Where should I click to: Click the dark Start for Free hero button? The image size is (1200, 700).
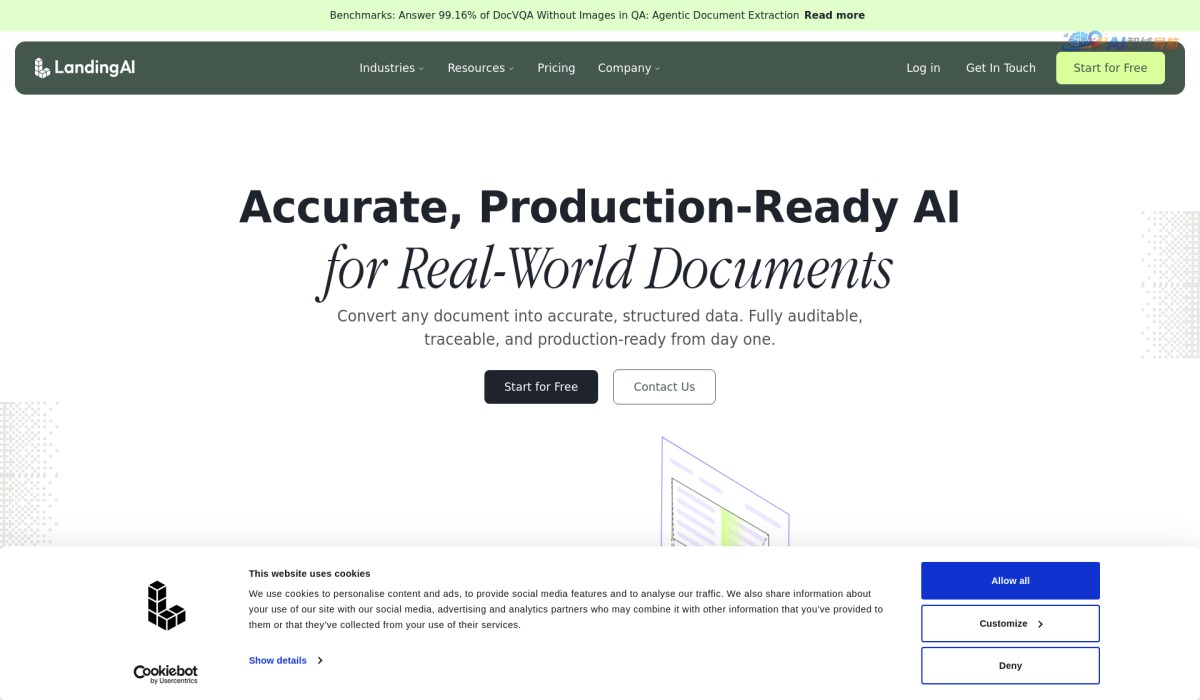[x=541, y=387]
